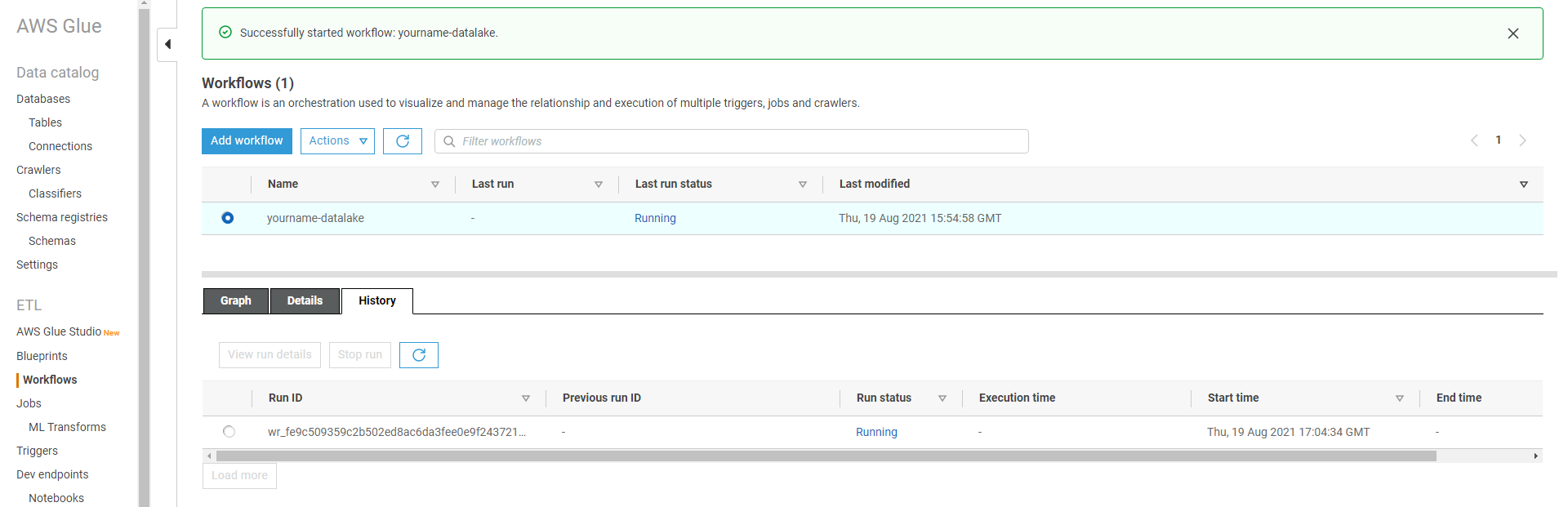The image size is (1568, 507).
Task: Sort by Last modified column arrow
Action: coord(1524,185)
